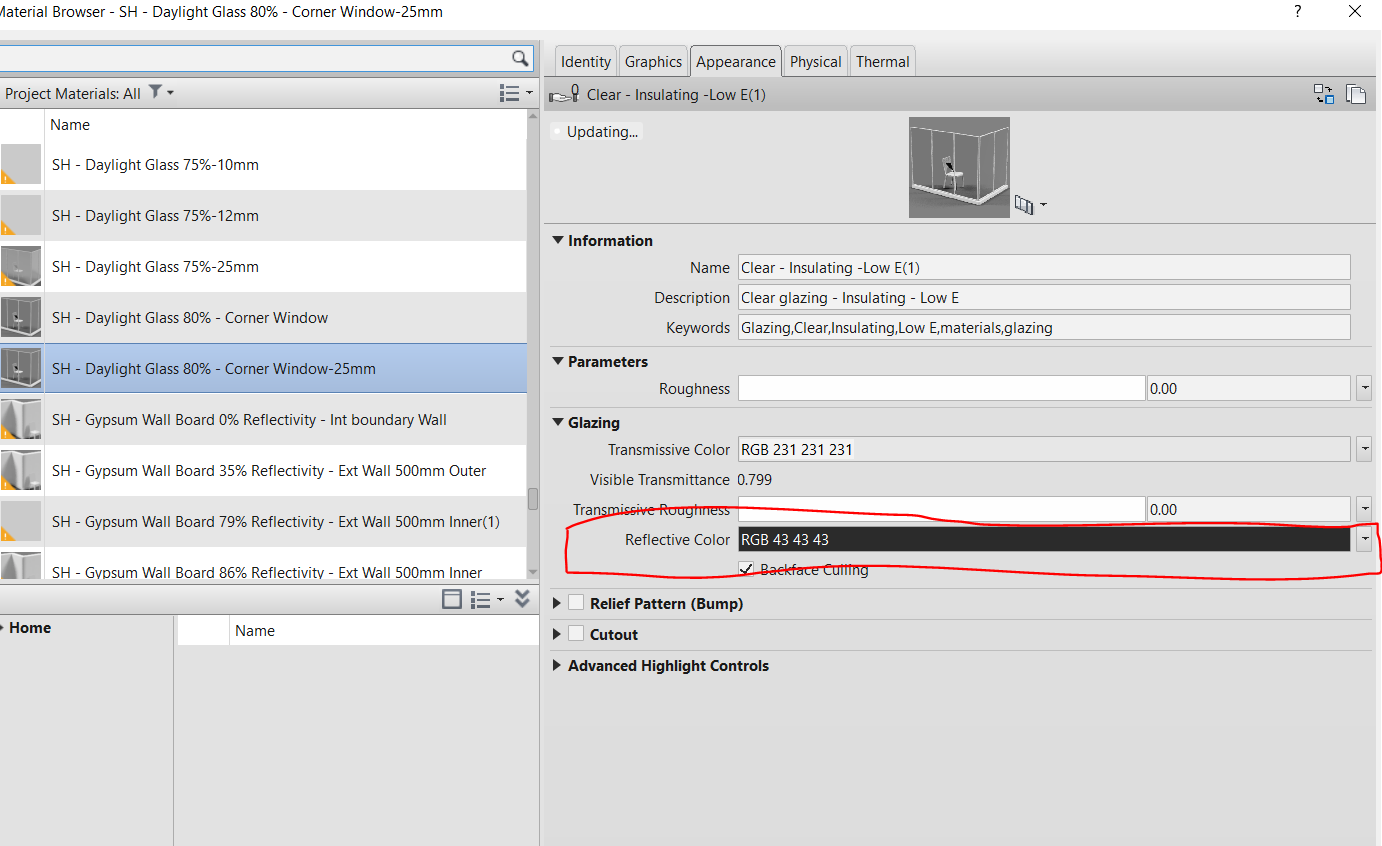1382x846 pixels.
Task: Collapse the Information section
Action: [x=557, y=240]
